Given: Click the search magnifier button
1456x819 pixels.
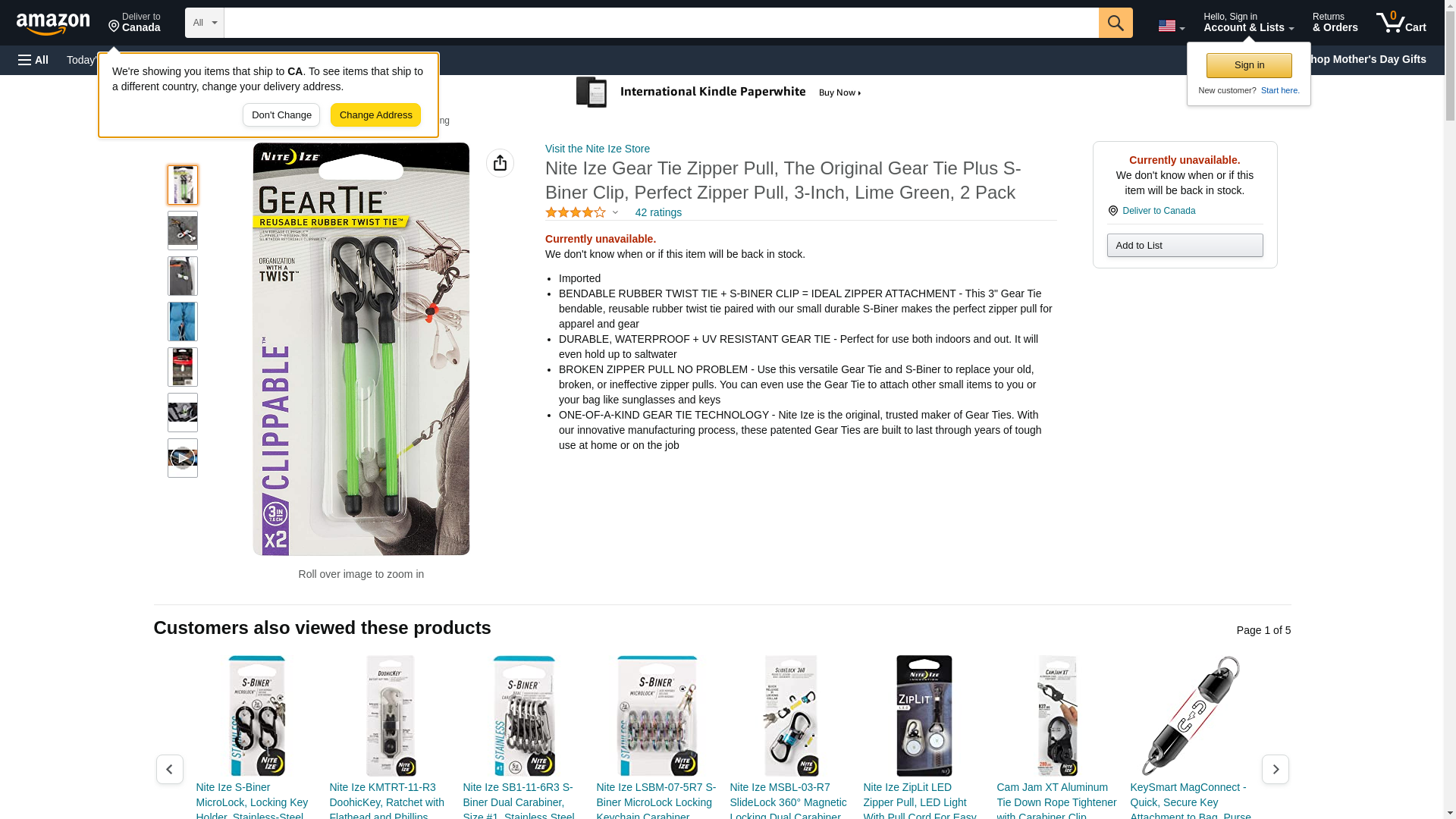Looking at the screenshot, I should coord(1116,23).
